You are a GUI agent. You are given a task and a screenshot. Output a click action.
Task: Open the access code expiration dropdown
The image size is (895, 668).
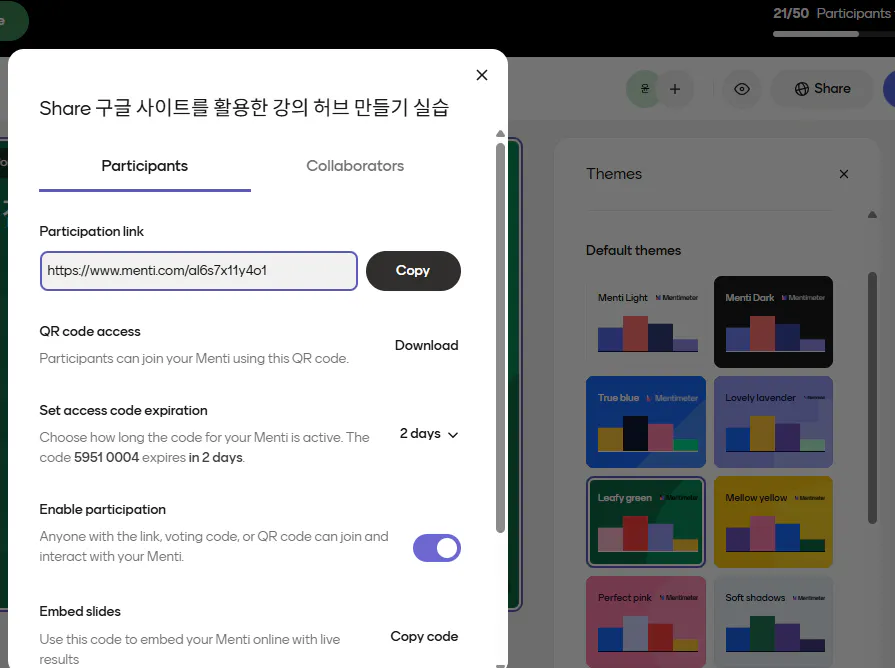[x=428, y=434]
